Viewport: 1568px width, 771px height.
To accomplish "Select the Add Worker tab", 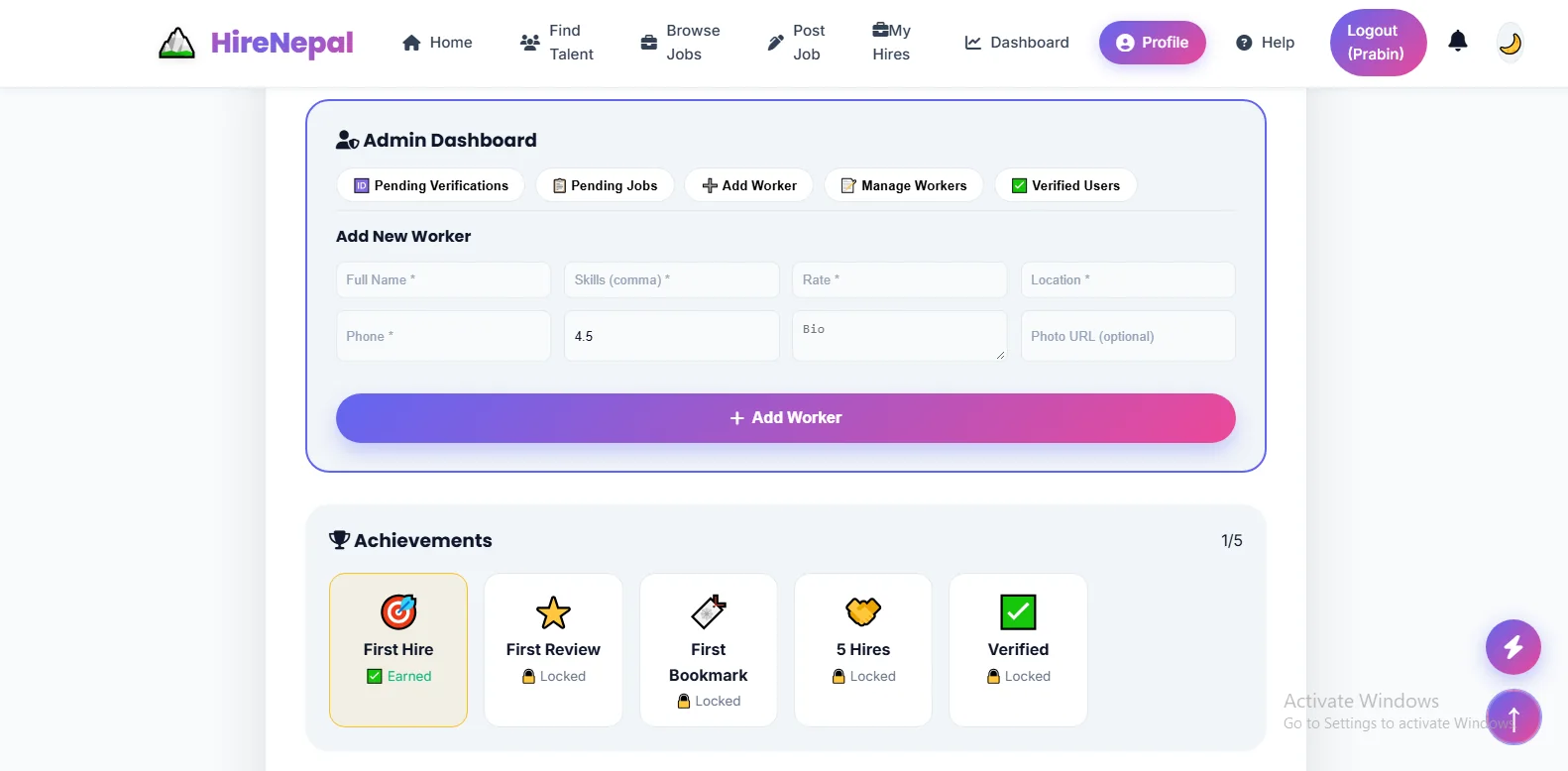I will tap(749, 185).
